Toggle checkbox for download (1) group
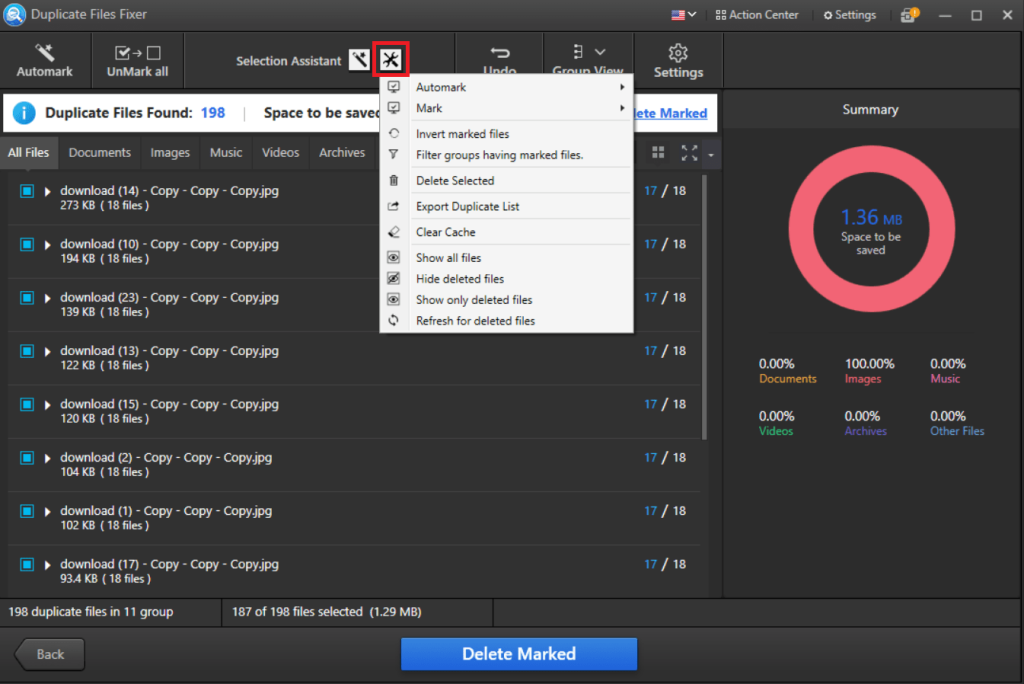Image resolution: width=1024 pixels, height=684 pixels. [27, 511]
